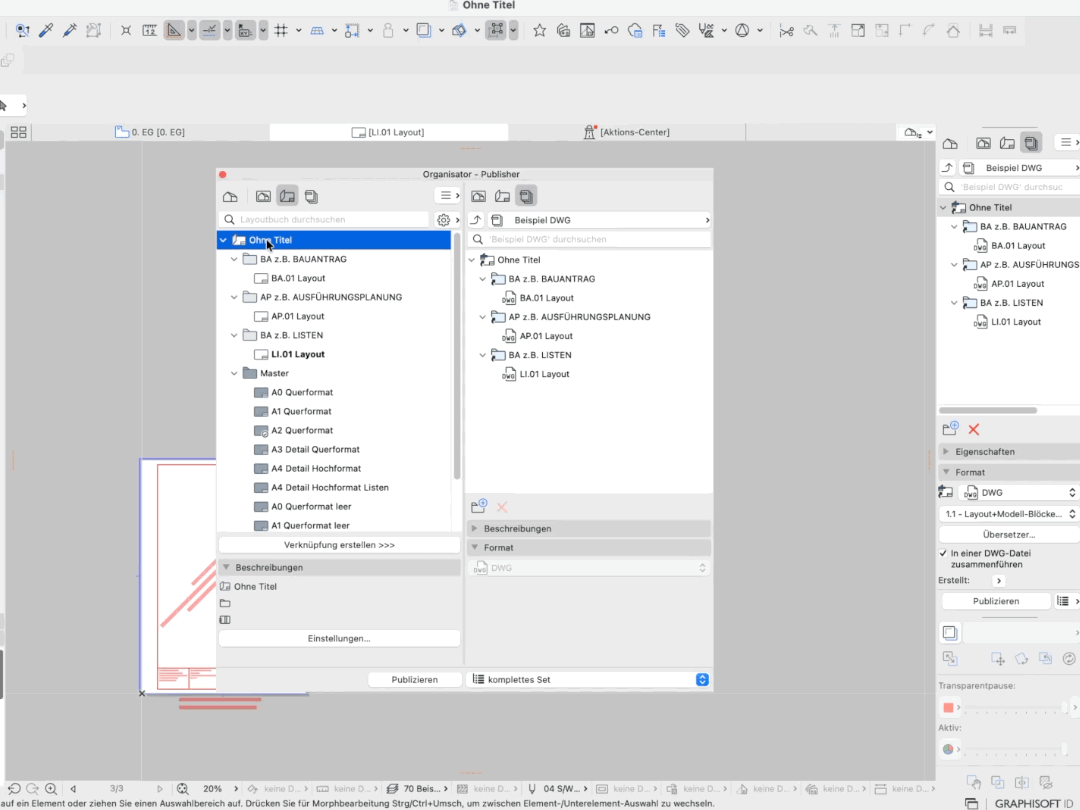This screenshot has height=810, width=1080.
Task: Open Publisher Sets view in Organizer right pane
Action: coord(526,196)
